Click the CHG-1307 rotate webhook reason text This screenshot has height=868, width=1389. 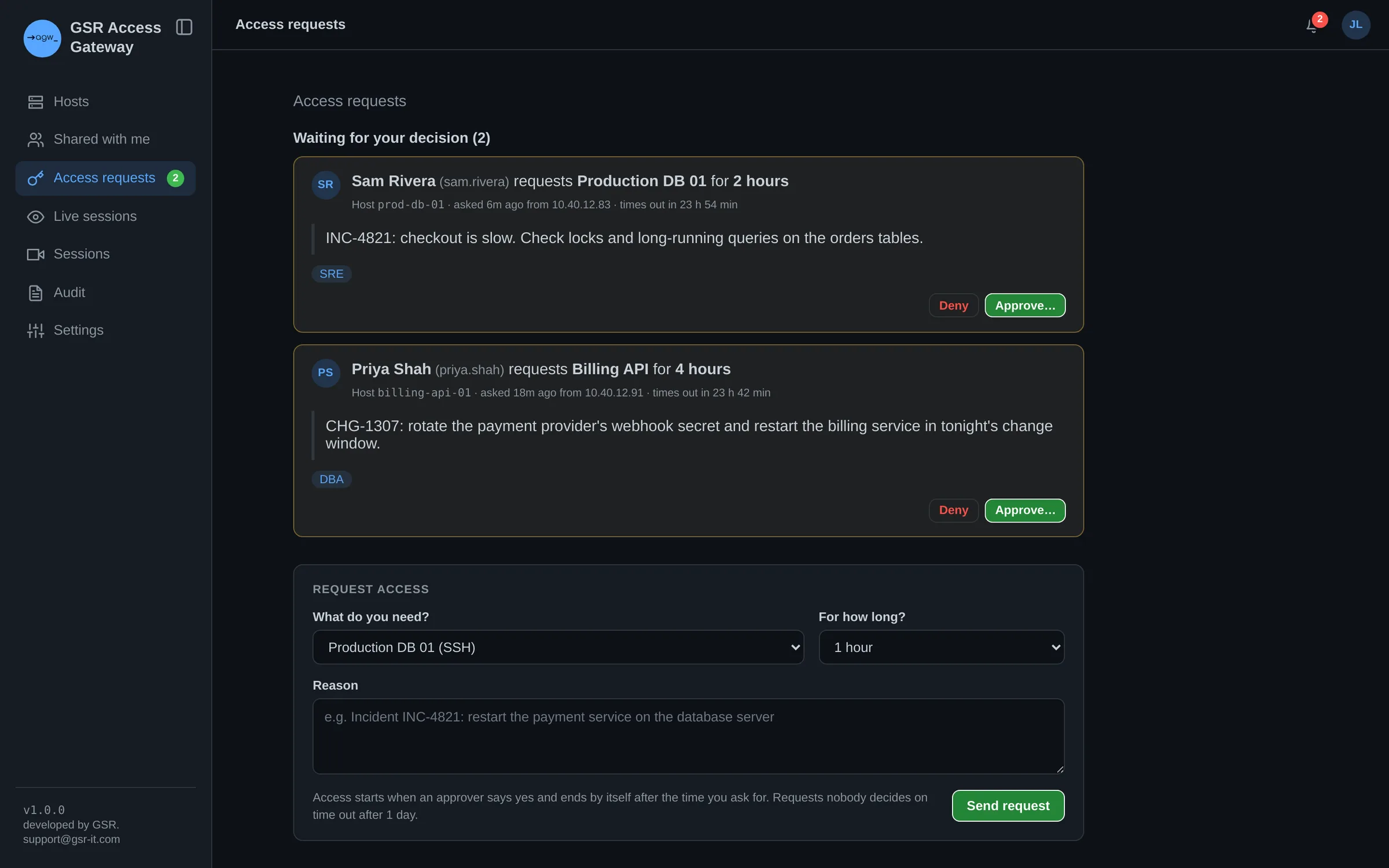tap(689, 435)
